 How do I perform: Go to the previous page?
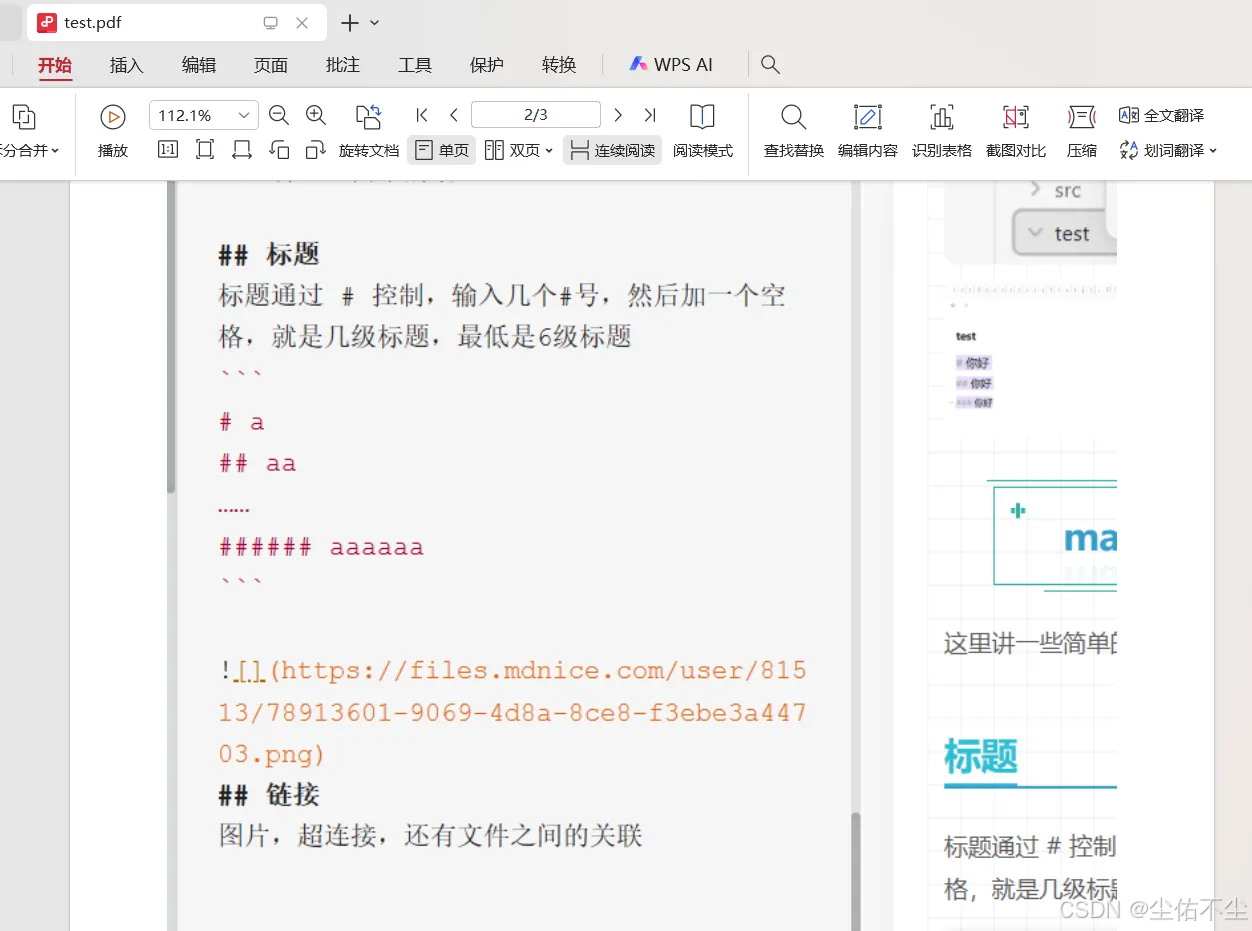click(x=453, y=115)
